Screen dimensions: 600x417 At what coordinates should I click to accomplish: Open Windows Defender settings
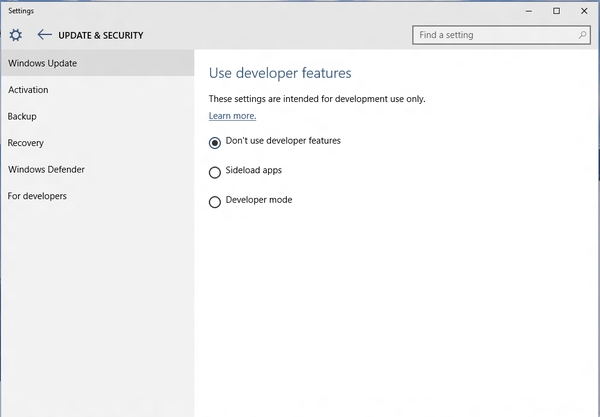(46, 169)
